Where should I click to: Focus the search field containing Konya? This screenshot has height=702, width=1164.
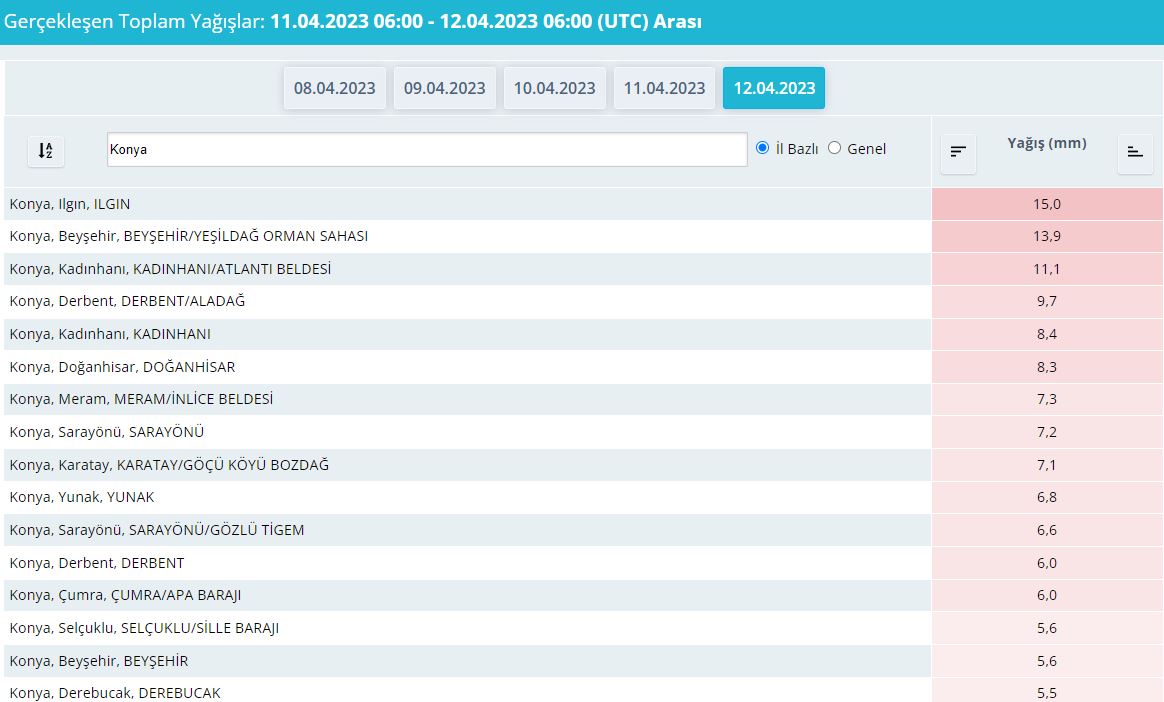426,149
